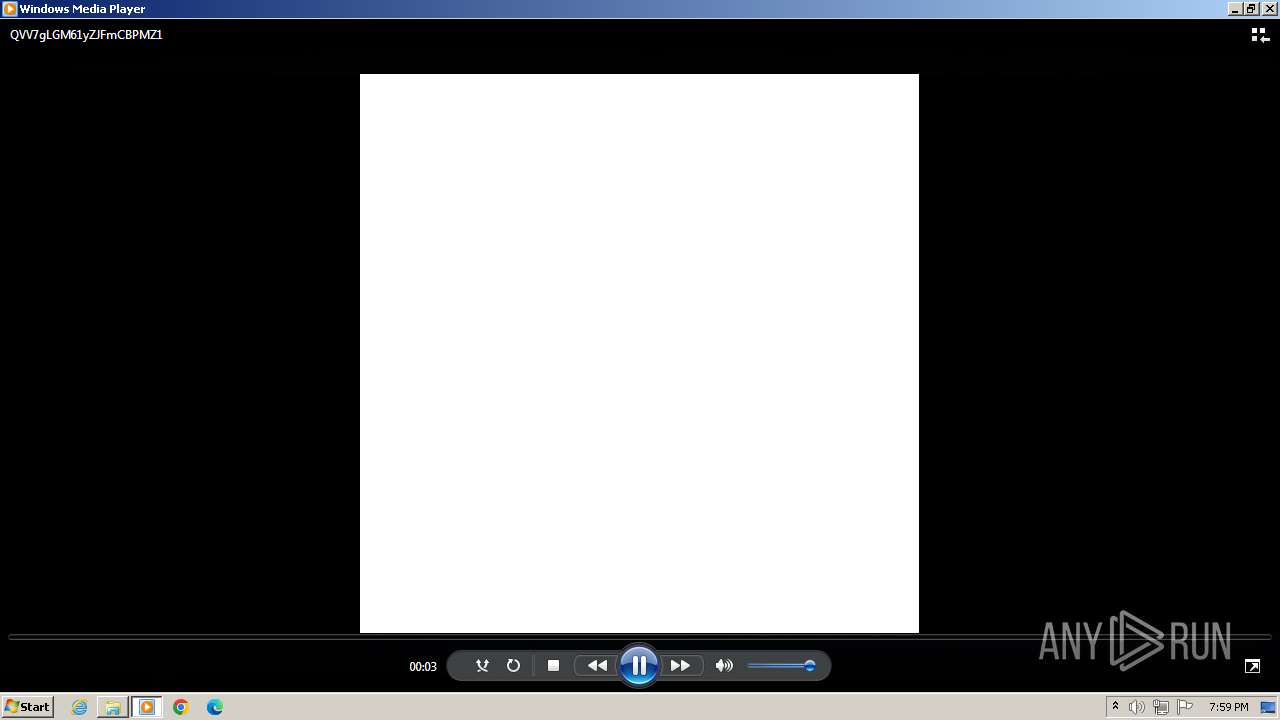Fast forward using the next button
Screen dimensions: 1280x720
[680, 665]
